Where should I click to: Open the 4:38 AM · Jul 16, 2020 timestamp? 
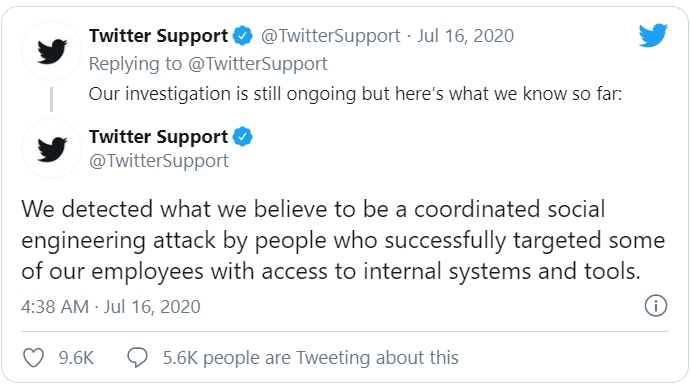(110, 306)
